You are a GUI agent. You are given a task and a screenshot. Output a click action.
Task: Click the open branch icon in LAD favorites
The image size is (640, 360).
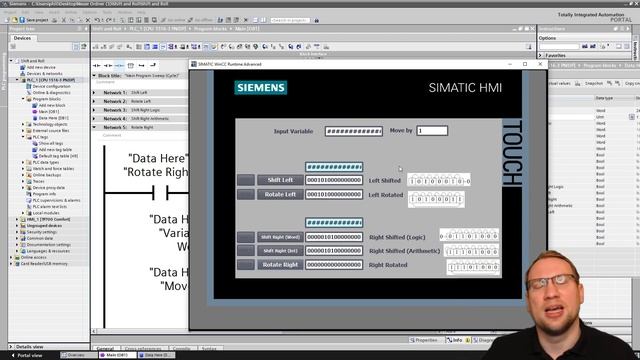coord(142,65)
